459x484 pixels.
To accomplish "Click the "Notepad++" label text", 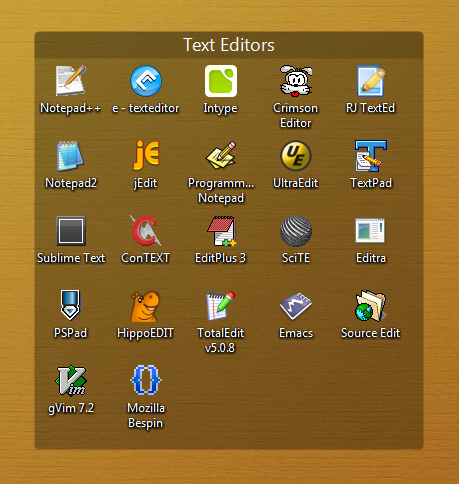I will coord(70,108).
